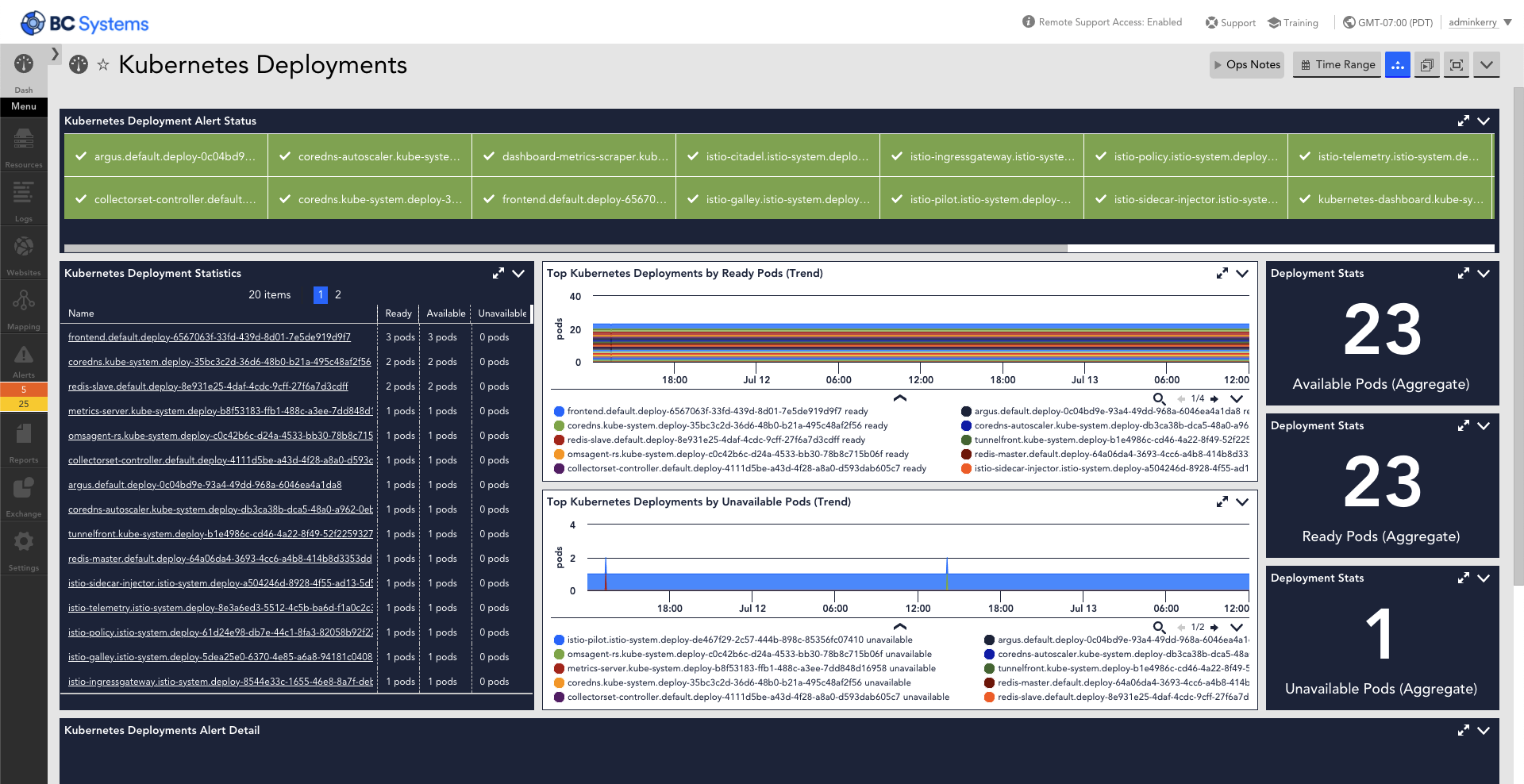
Task: Toggle omsagent-rs ready legend series
Action: click(x=731, y=454)
